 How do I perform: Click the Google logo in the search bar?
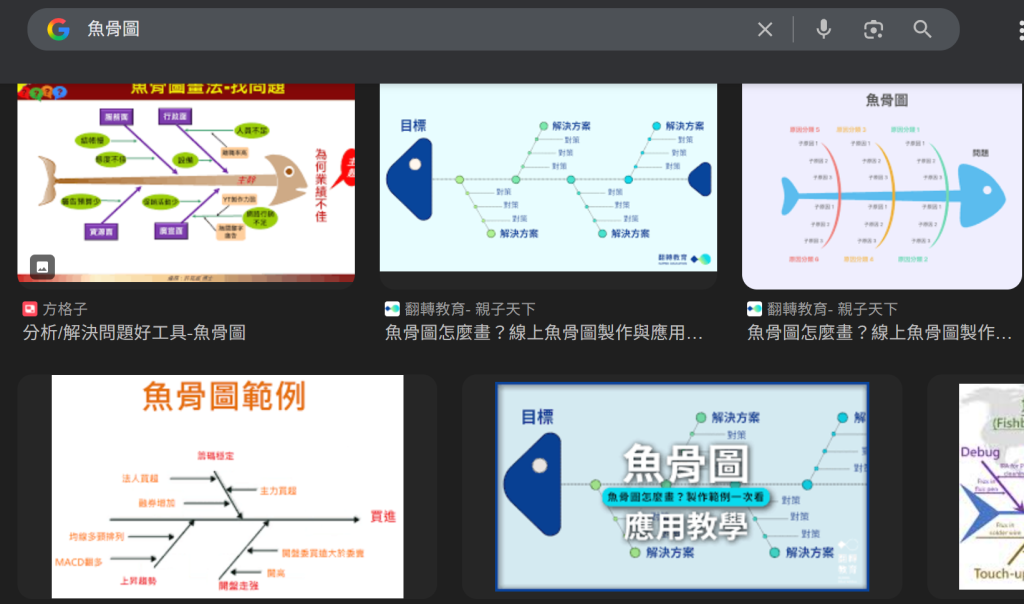(x=58, y=29)
